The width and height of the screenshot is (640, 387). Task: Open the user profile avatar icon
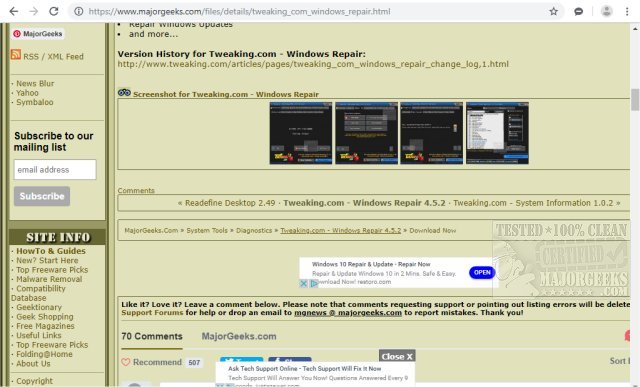pyautogui.click(x=607, y=11)
